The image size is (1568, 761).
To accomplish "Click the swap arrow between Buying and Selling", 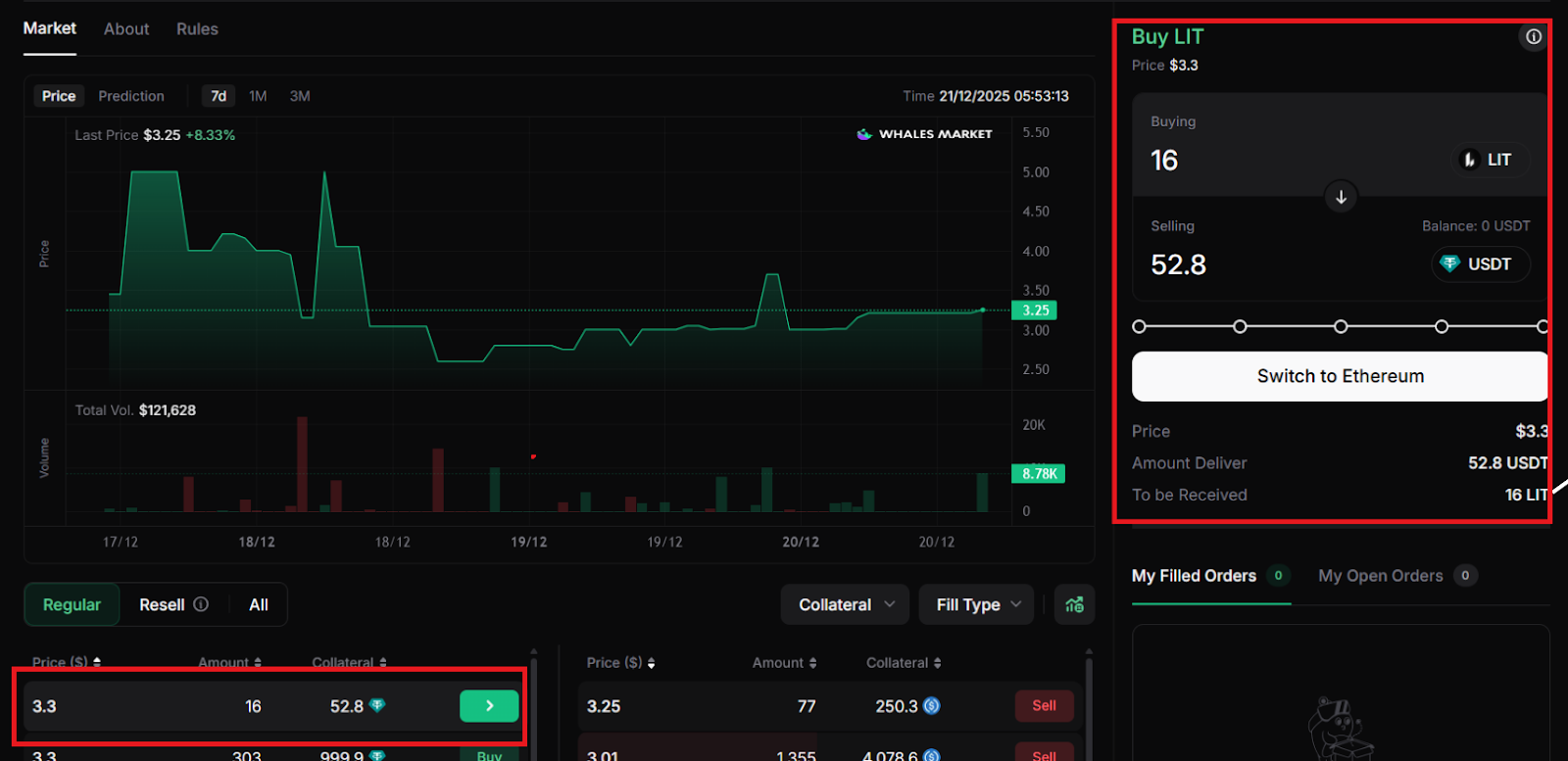I will coord(1341,197).
